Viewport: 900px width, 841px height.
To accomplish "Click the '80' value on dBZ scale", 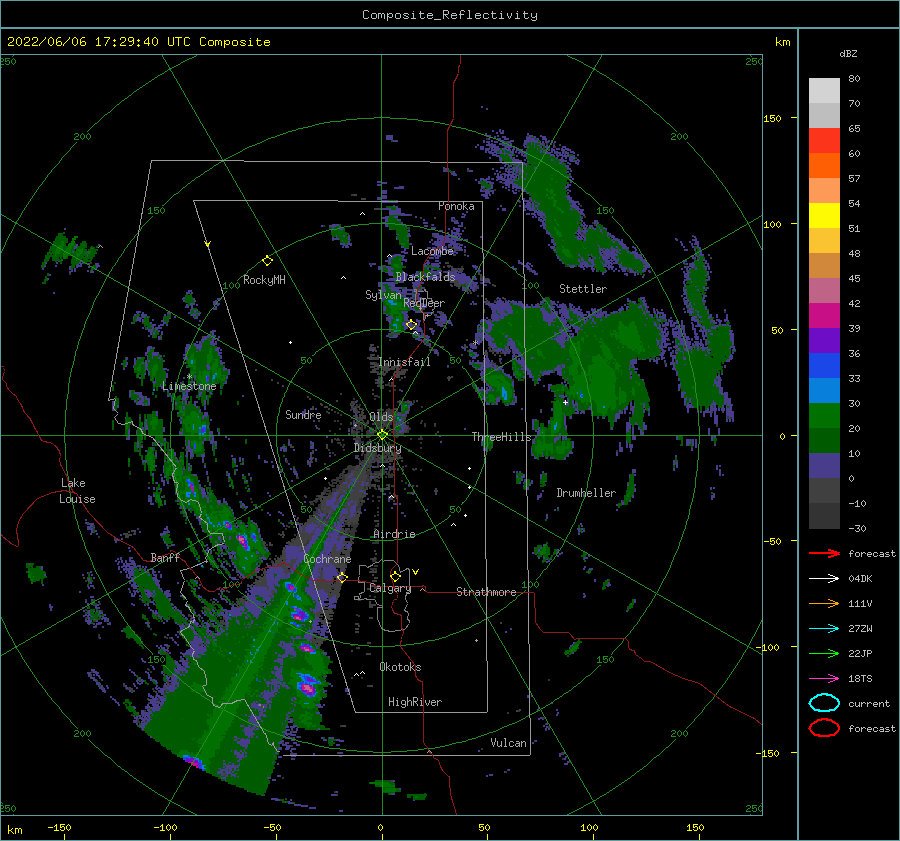I will pyautogui.click(x=854, y=79).
